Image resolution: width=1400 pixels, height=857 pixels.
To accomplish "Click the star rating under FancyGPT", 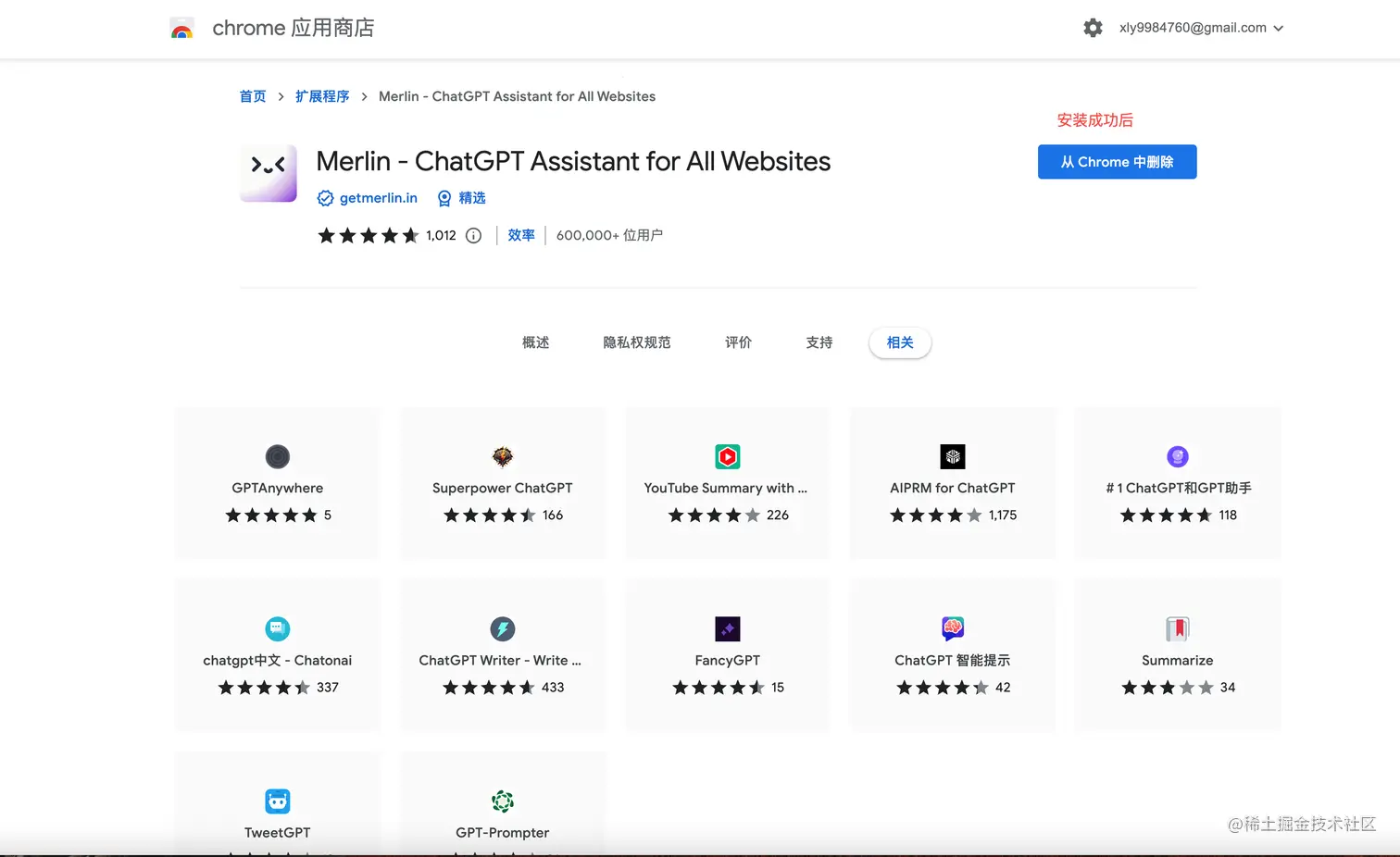I will tap(719, 687).
